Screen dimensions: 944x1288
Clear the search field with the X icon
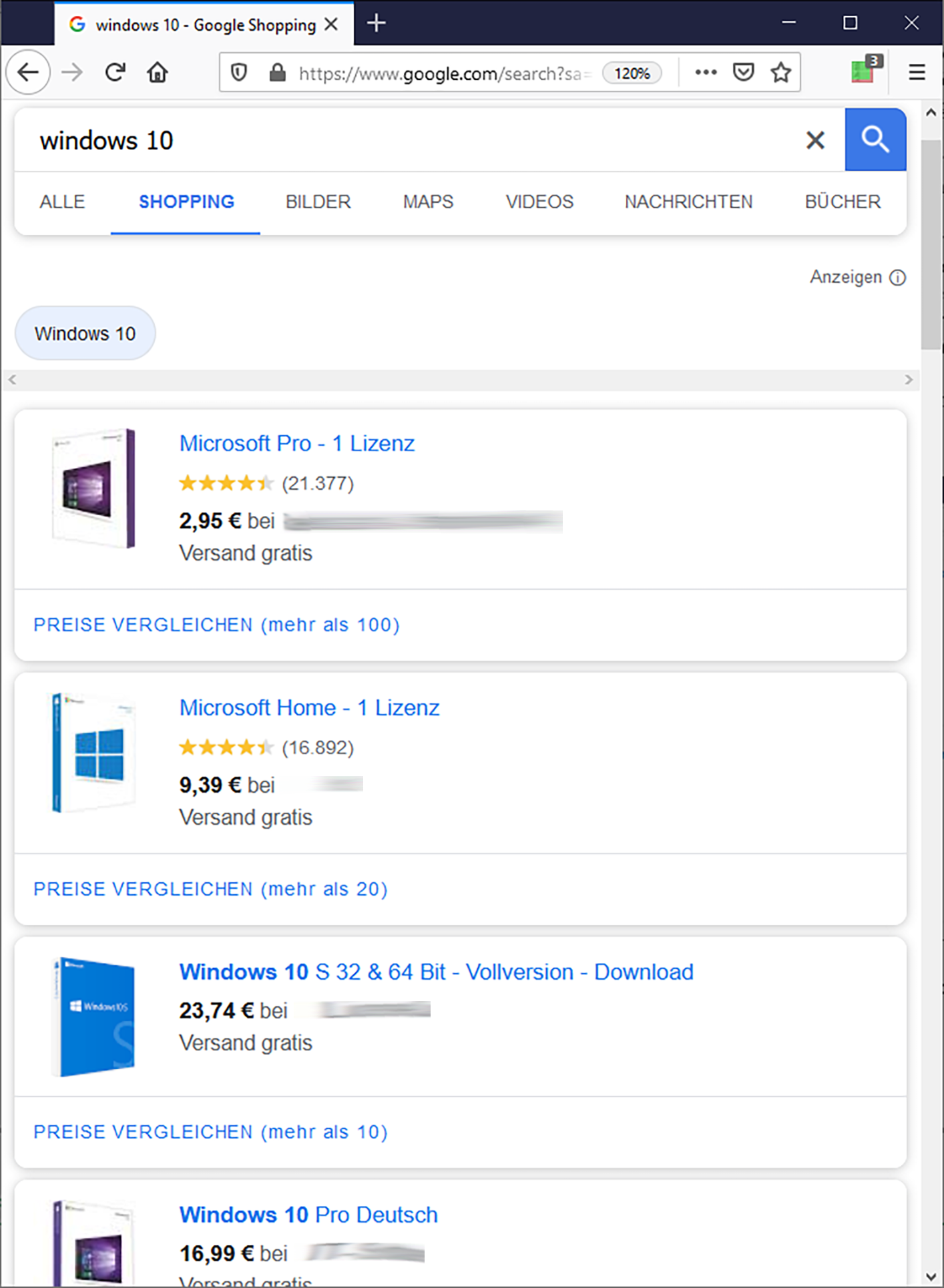pyautogui.click(x=815, y=140)
